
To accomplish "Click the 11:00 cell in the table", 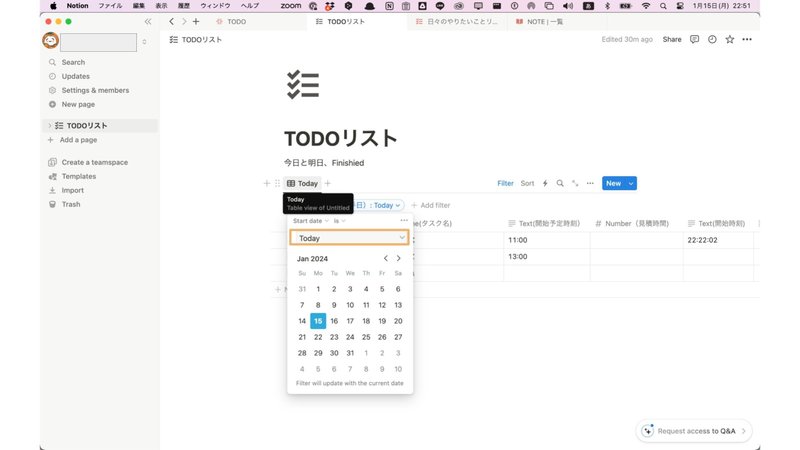I will (x=546, y=240).
